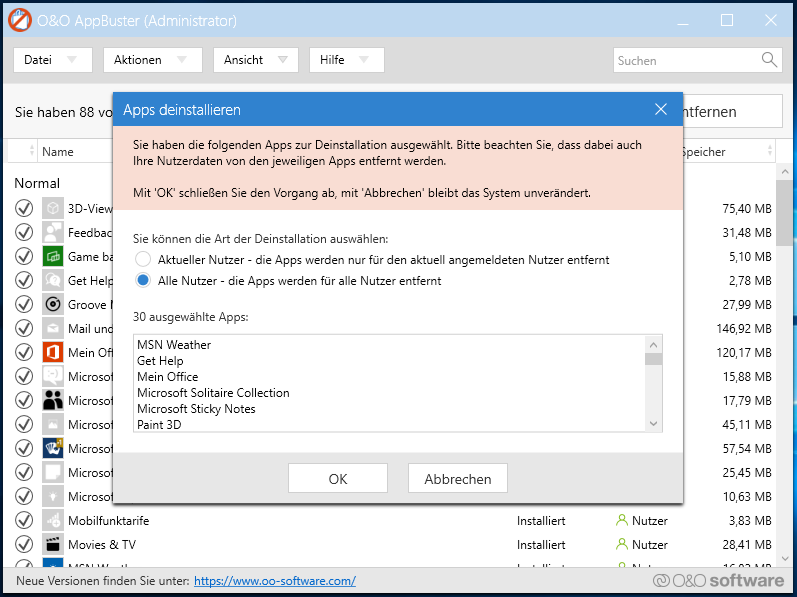Open the Ansicht dropdown menu
Image resolution: width=797 pixels, height=597 pixels.
click(255, 60)
